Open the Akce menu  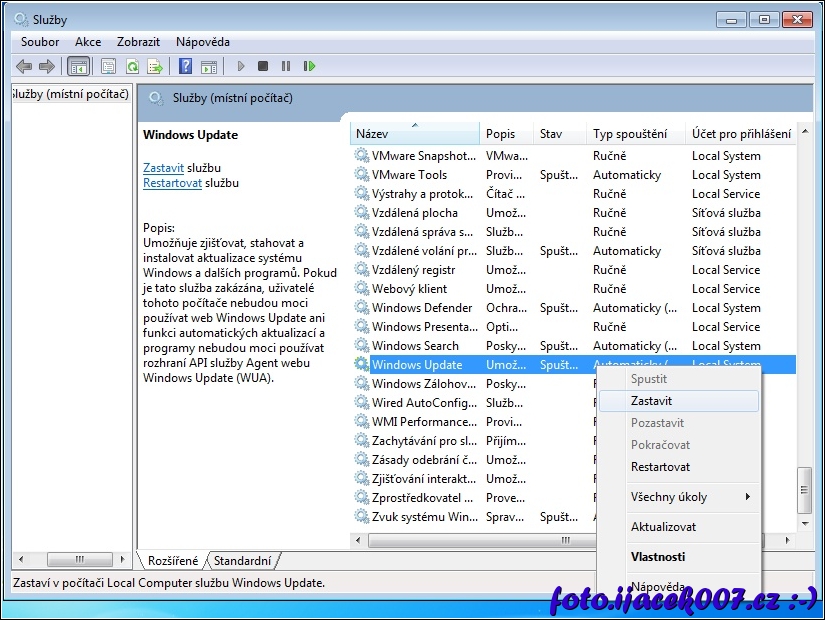[x=88, y=42]
